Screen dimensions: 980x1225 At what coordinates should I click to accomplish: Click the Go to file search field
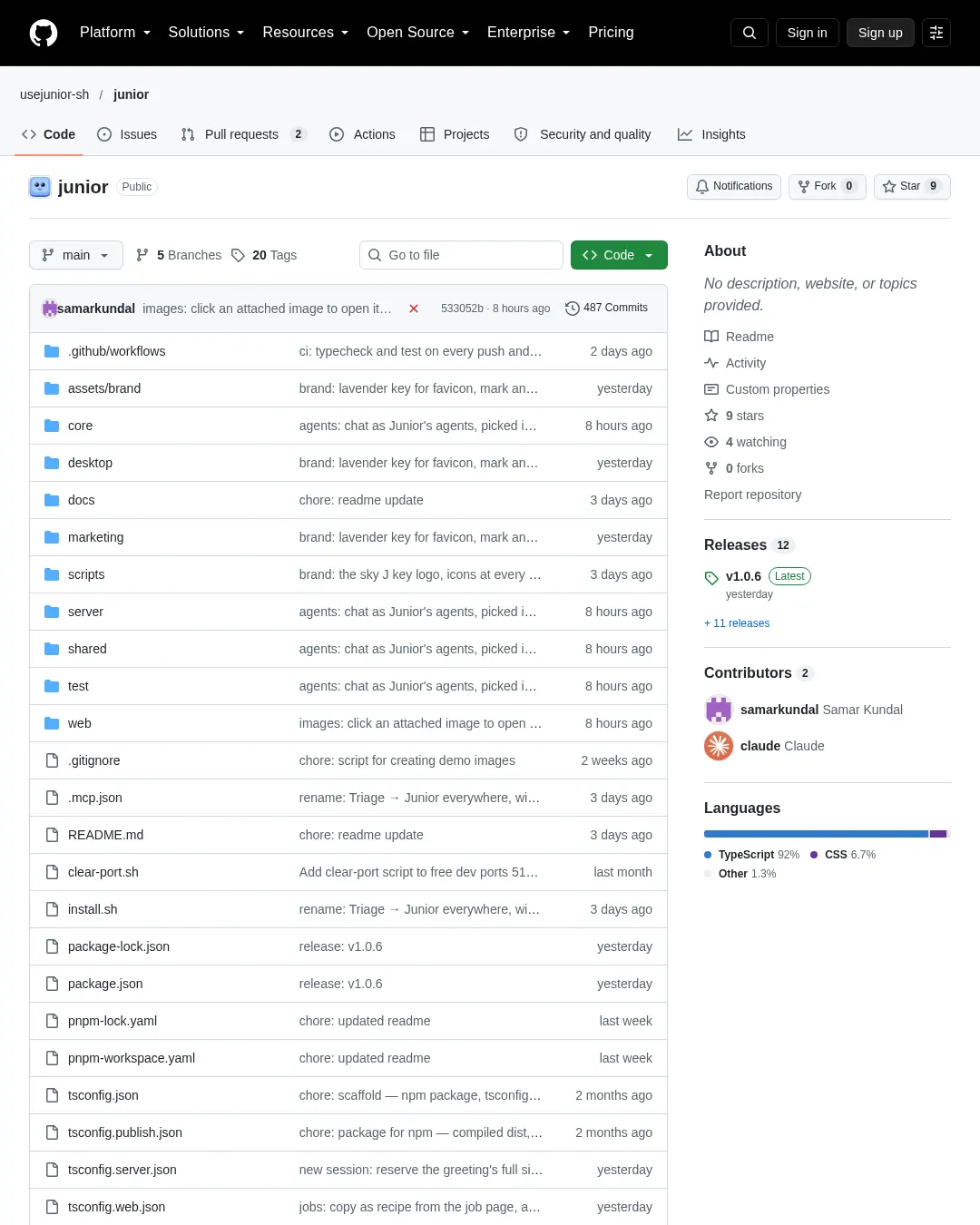click(461, 255)
